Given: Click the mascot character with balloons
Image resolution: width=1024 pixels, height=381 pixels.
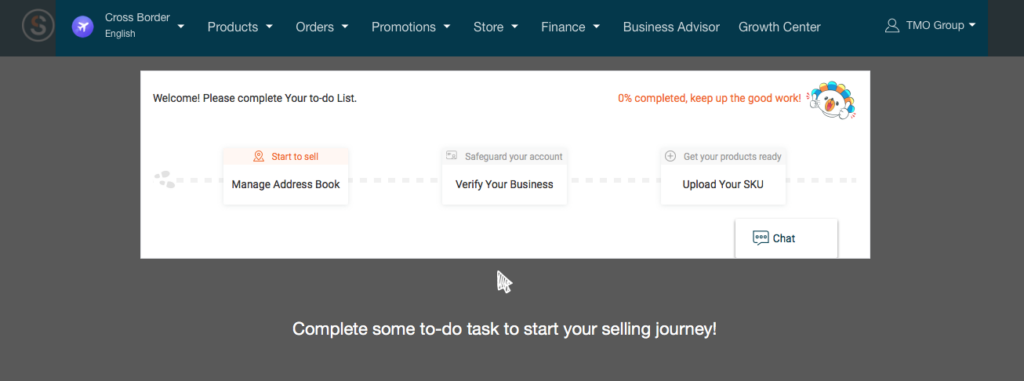Looking at the screenshot, I should tap(831, 101).
